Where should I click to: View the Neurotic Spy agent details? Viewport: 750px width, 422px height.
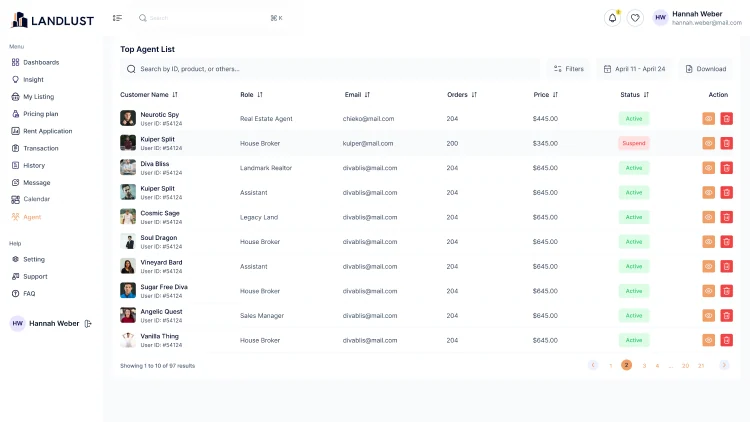pyautogui.click(x=708, y=119)
